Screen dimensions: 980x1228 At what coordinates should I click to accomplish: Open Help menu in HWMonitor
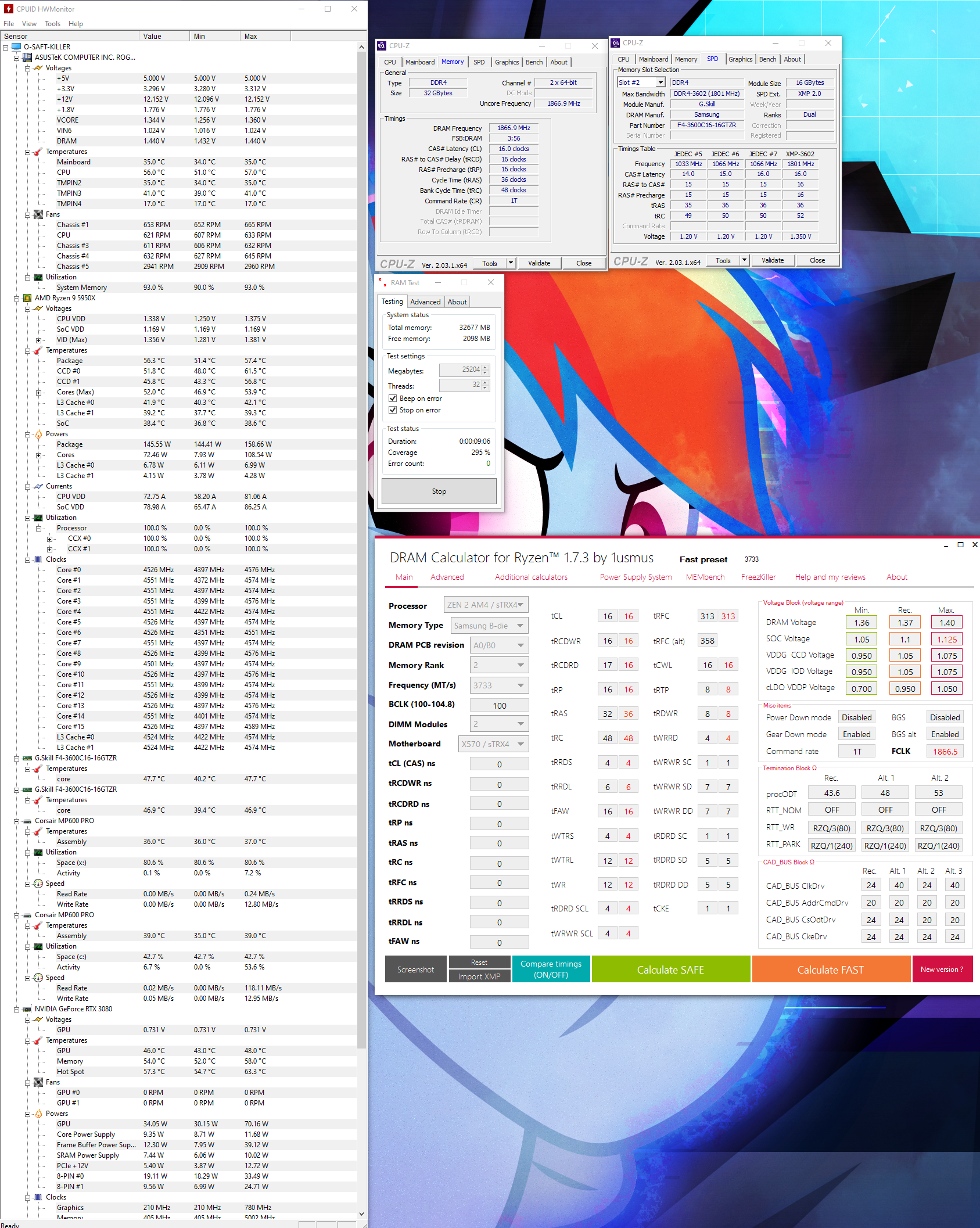[x=76, y=24]
